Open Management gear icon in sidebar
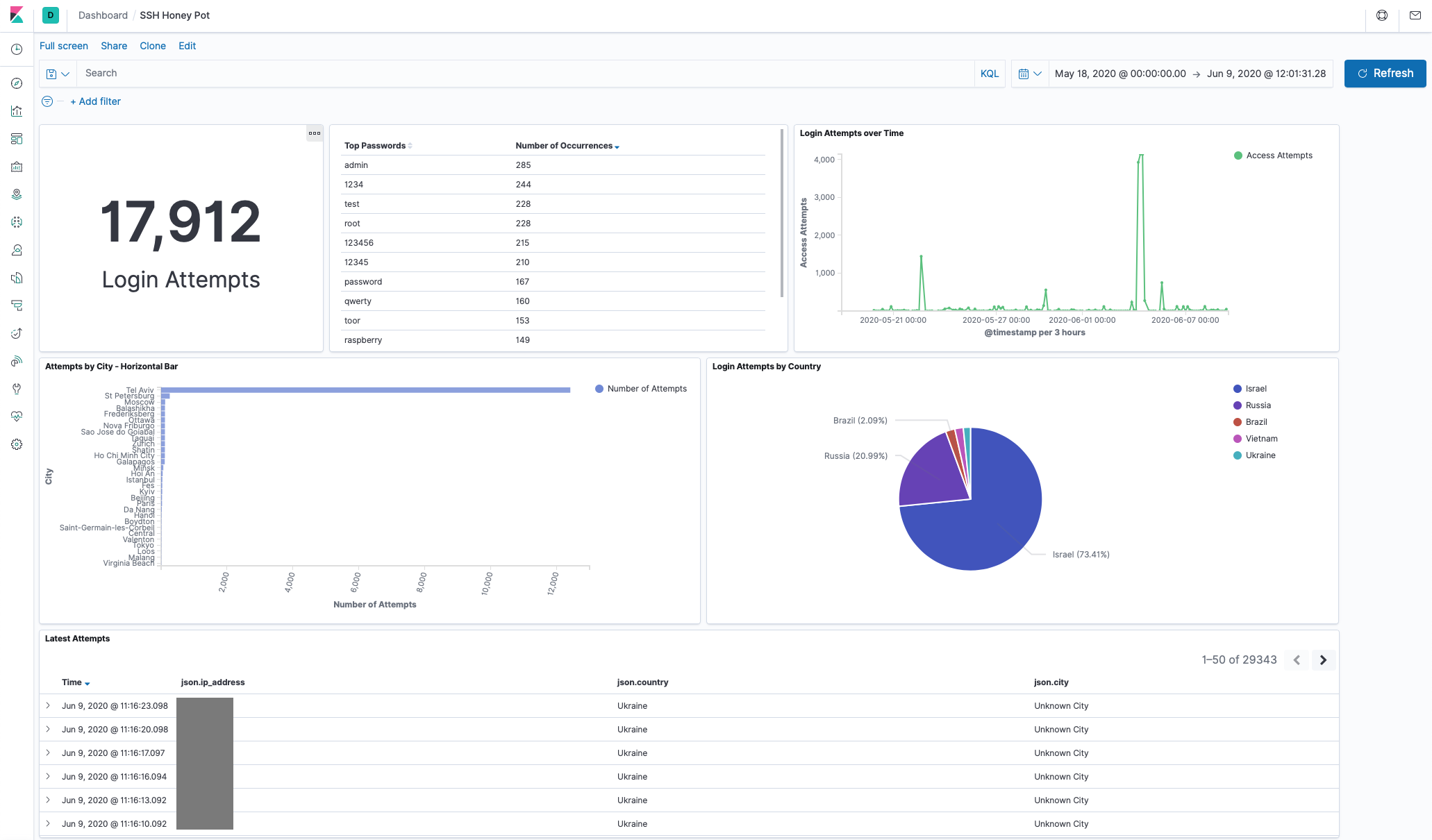This screenshot has width=1432, height=840. [x=17, y=444]
